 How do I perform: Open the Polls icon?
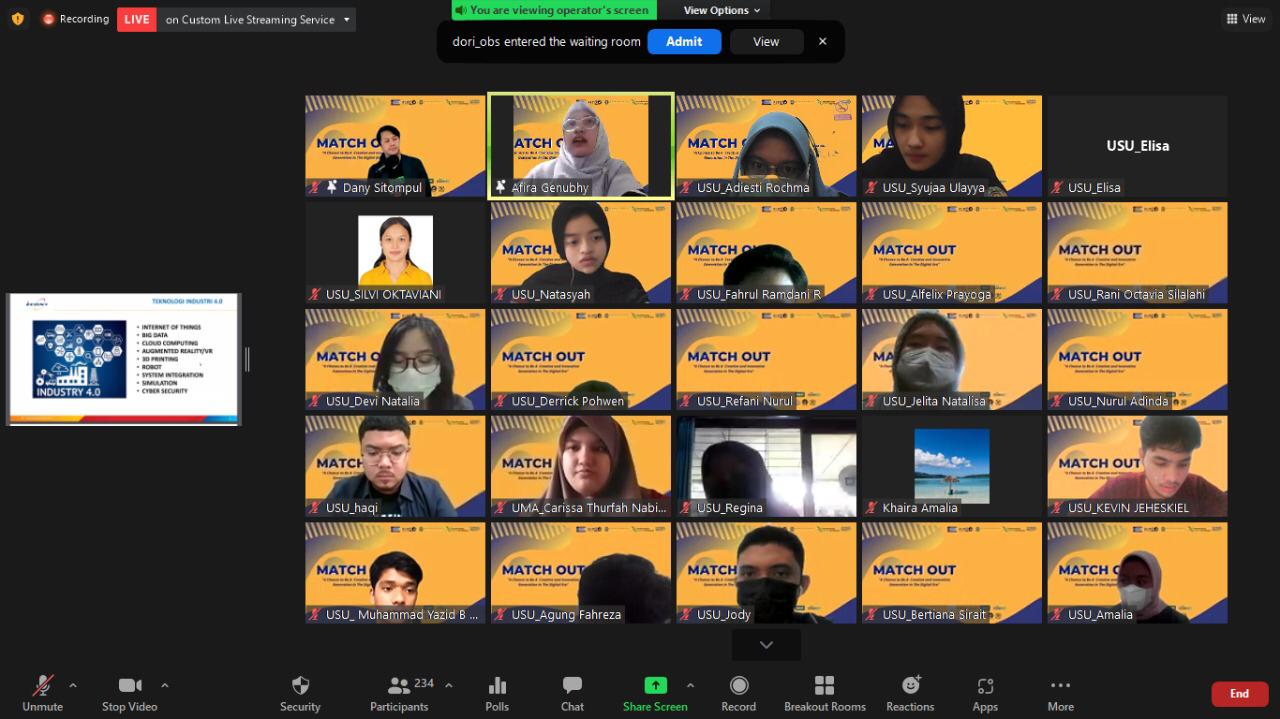point(497,686)
